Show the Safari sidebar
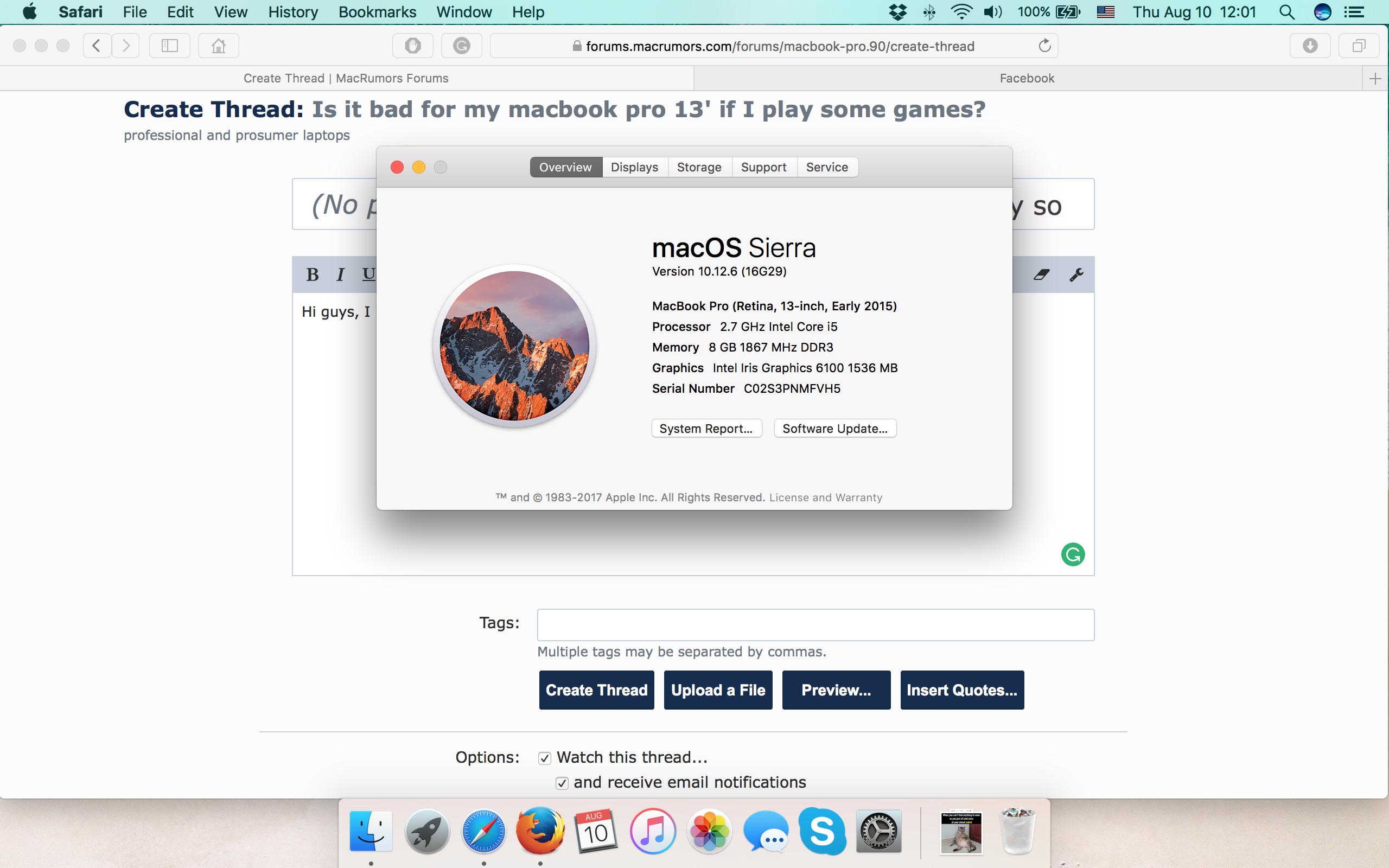 coord(170,46)
